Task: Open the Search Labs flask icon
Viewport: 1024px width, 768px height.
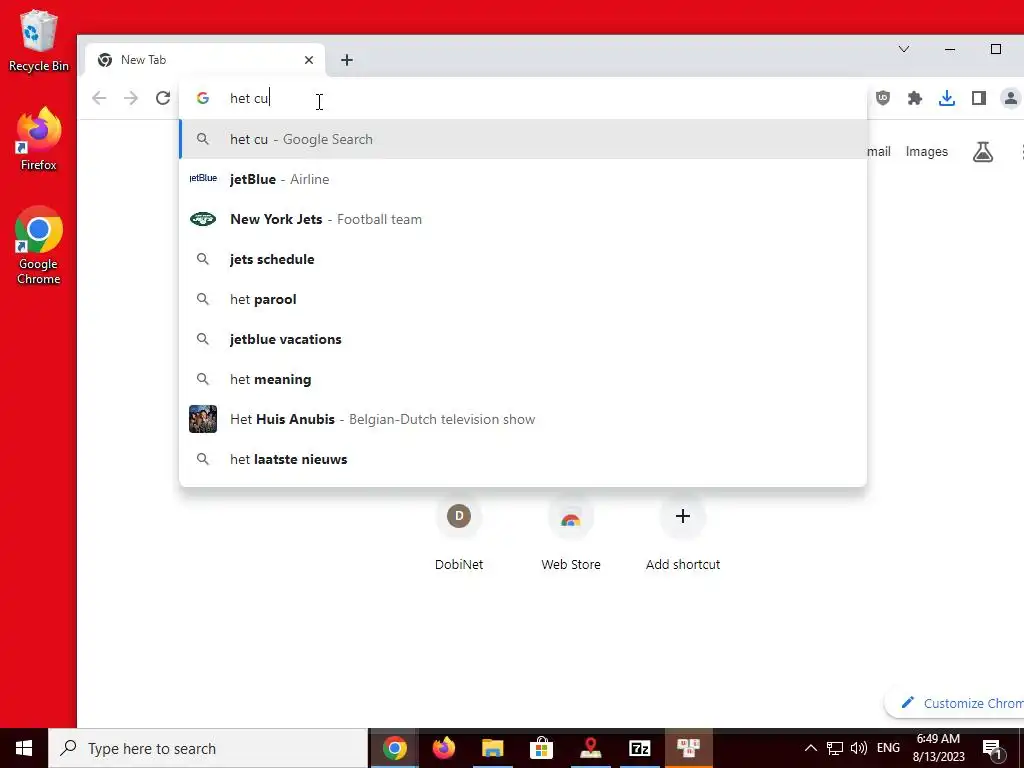Action: click(x=983, y=152)
